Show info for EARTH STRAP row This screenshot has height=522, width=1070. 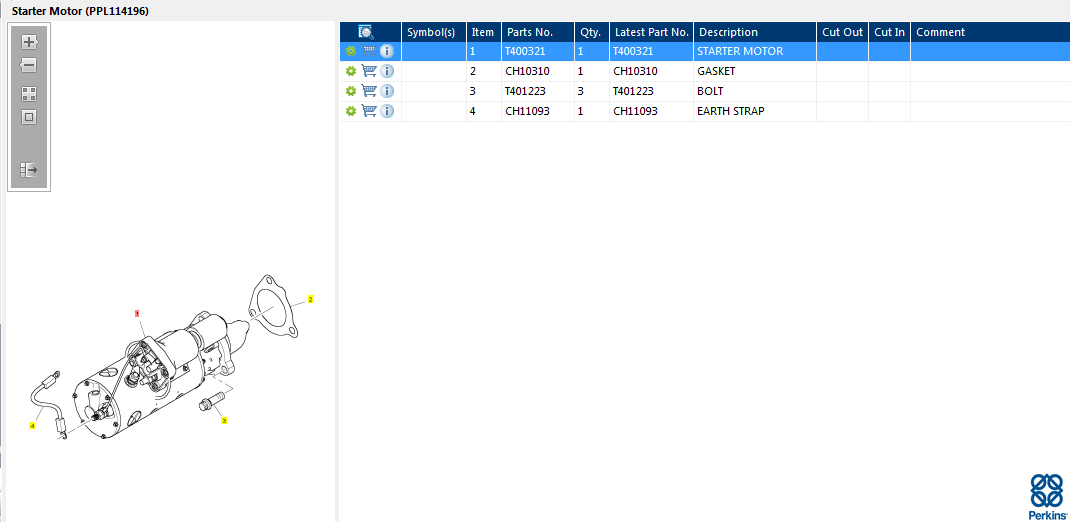(387, 111)
